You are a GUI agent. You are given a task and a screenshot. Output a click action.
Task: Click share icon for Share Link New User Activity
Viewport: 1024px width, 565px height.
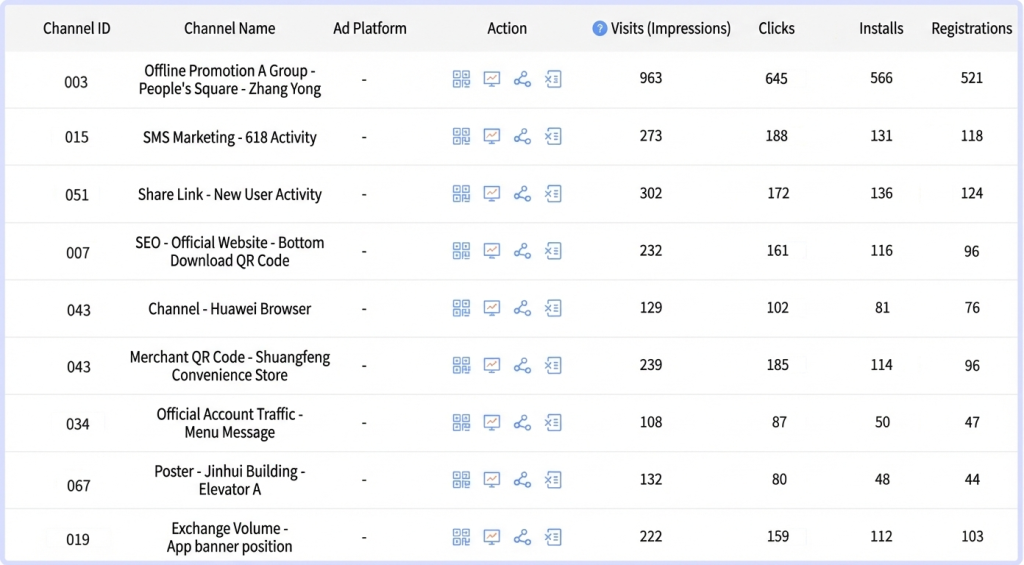click(522, 194)
